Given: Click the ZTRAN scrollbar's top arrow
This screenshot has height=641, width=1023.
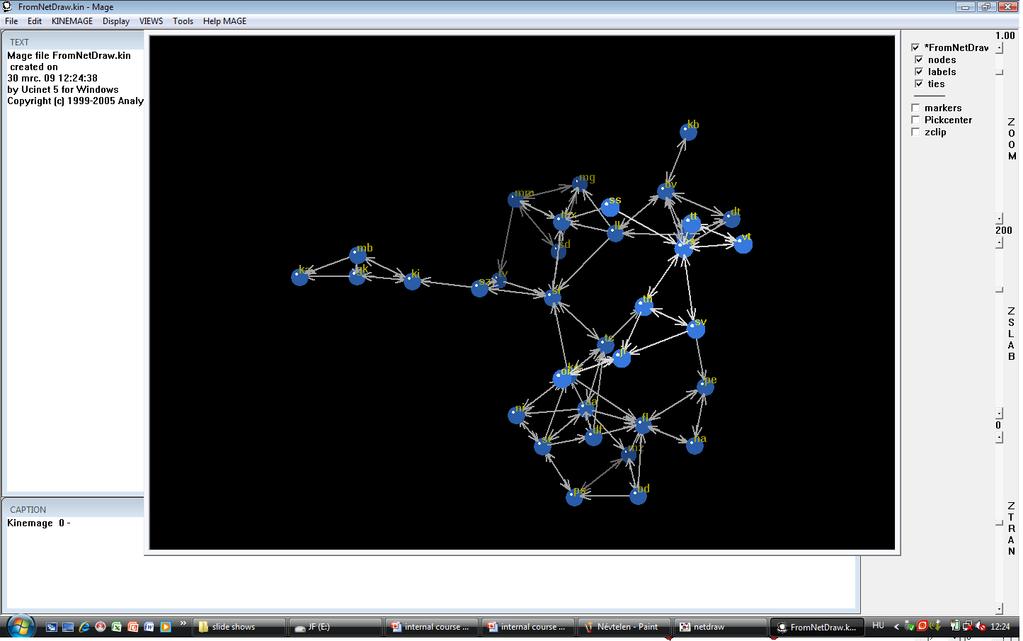Looking at the screenshot, I should click(x=1000, y=438).
